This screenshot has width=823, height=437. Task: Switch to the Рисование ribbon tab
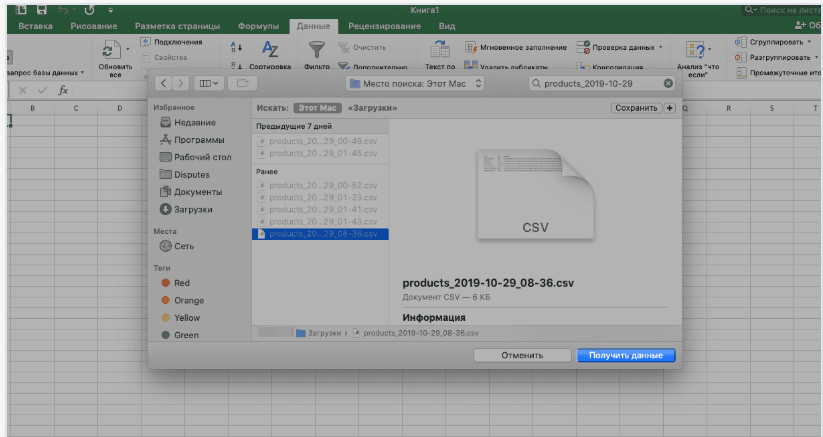point(94,26)
